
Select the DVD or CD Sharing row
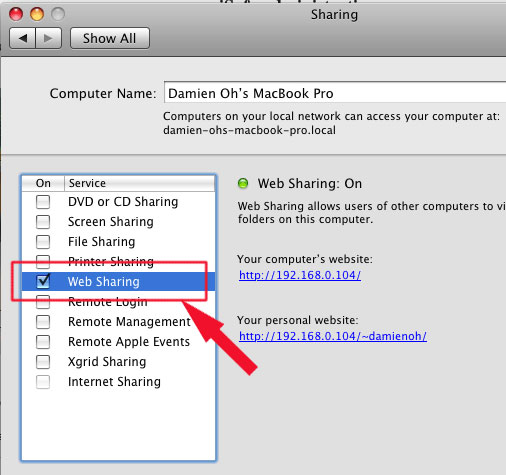tap(118, 202)
